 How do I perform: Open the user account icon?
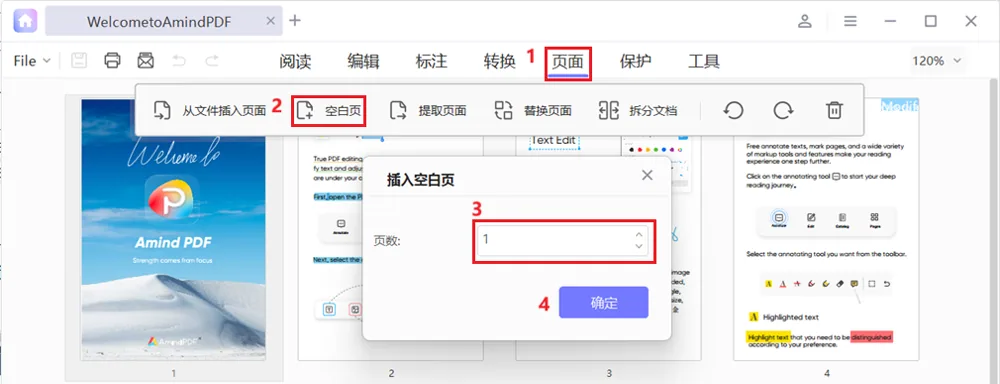point(805,21)
